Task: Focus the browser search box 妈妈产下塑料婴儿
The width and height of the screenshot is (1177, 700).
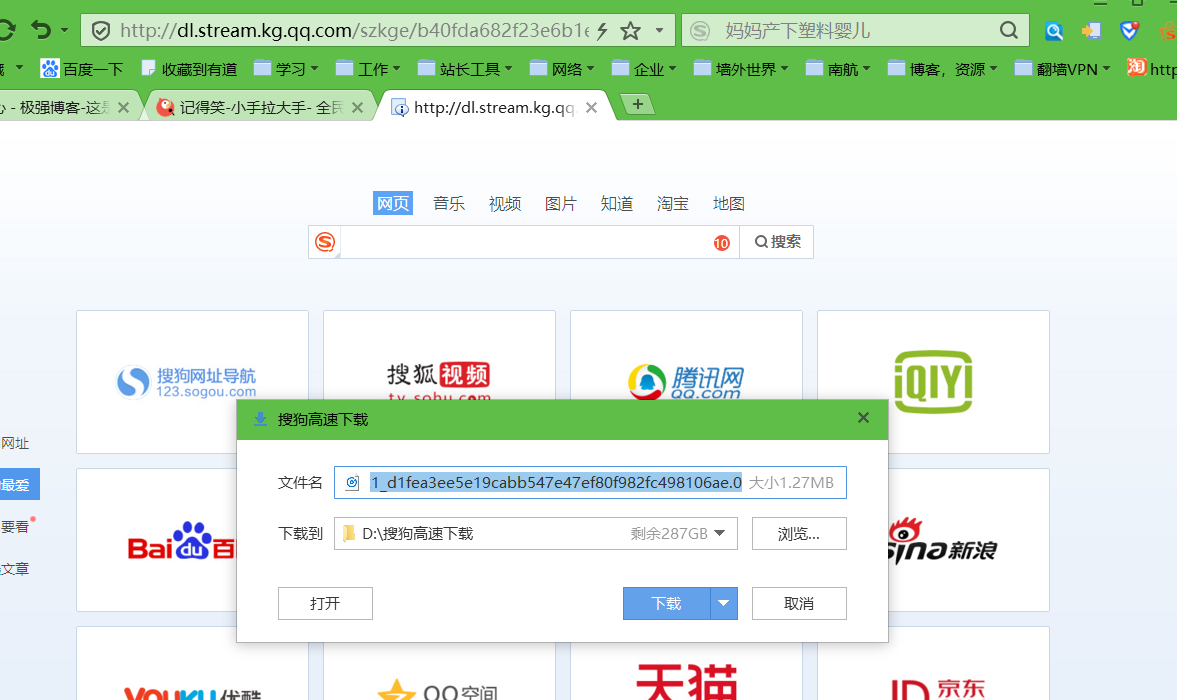Action: click(856, 31)
